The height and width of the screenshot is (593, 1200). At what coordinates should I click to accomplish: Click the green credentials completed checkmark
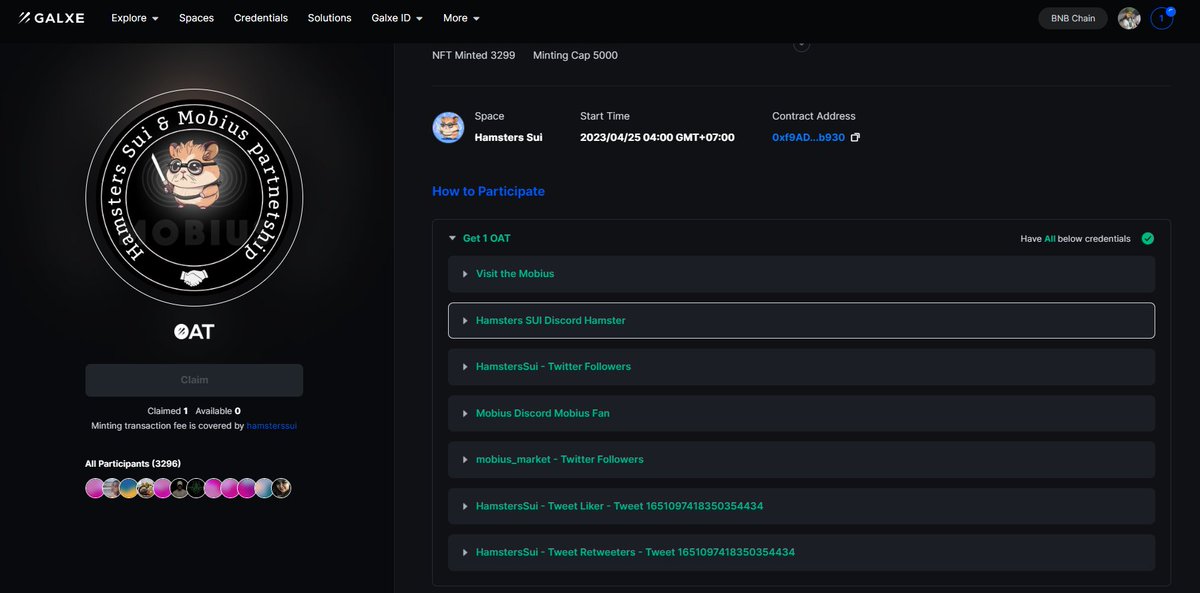[1147, 239]
